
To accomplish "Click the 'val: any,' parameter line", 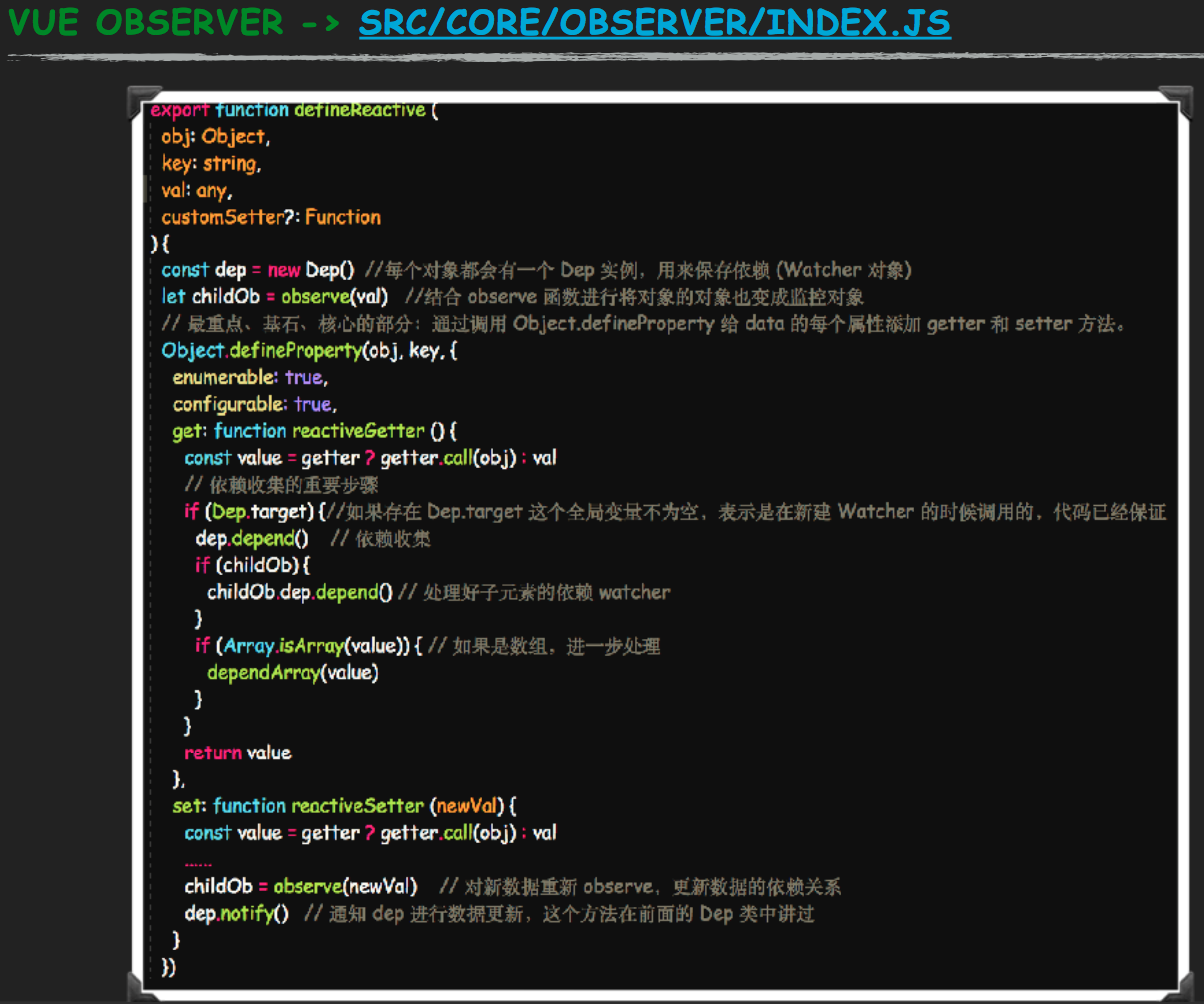I will [x=197, y=191].
